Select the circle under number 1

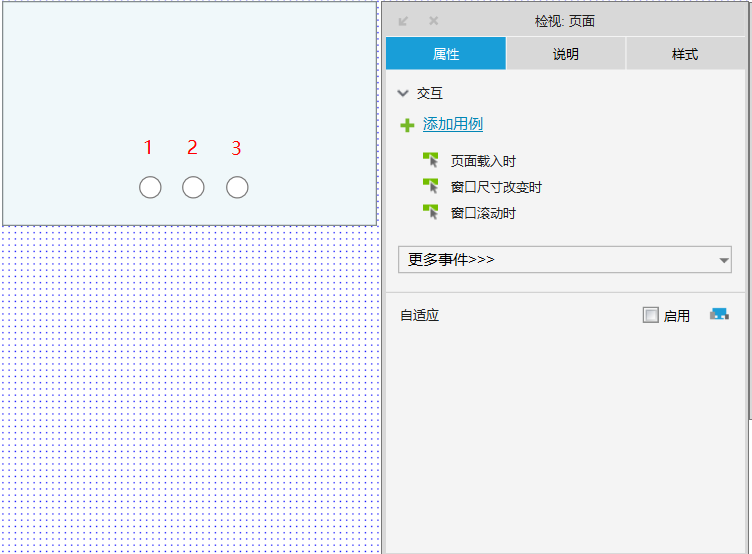pyautogui.click(x=150, y=187)
